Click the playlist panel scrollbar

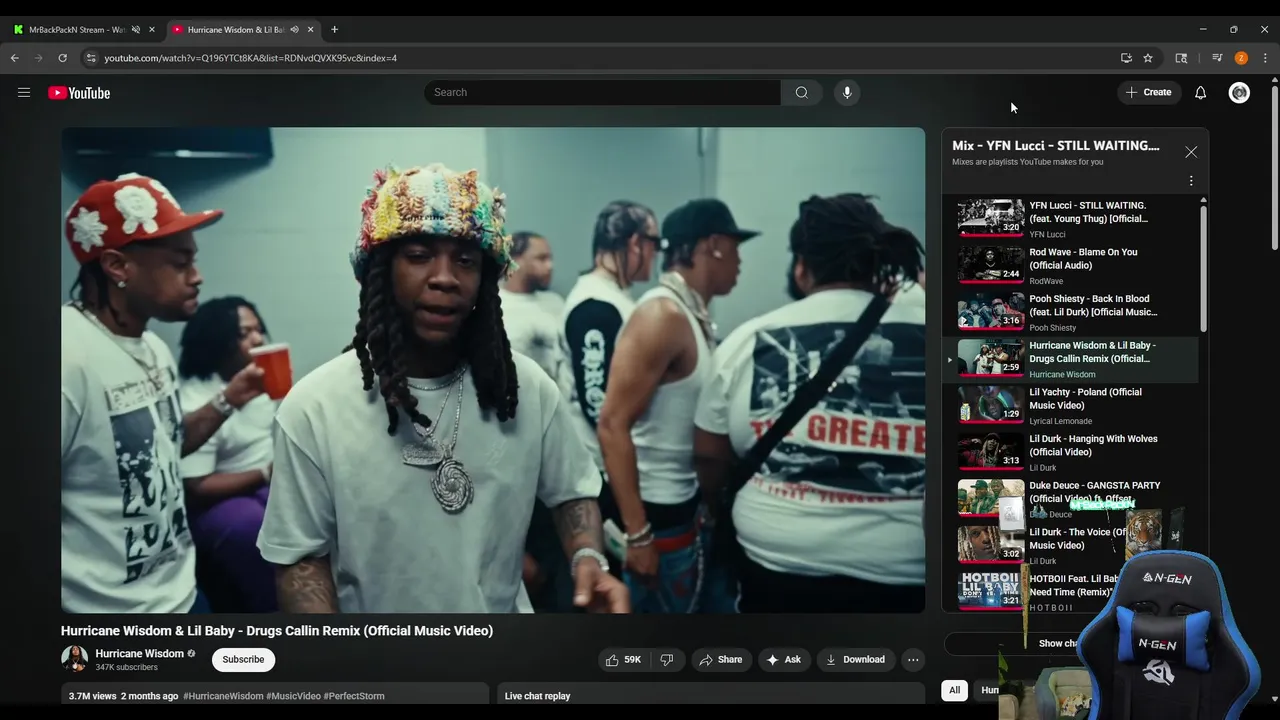pyautogui.click(x=1203, y=268)
